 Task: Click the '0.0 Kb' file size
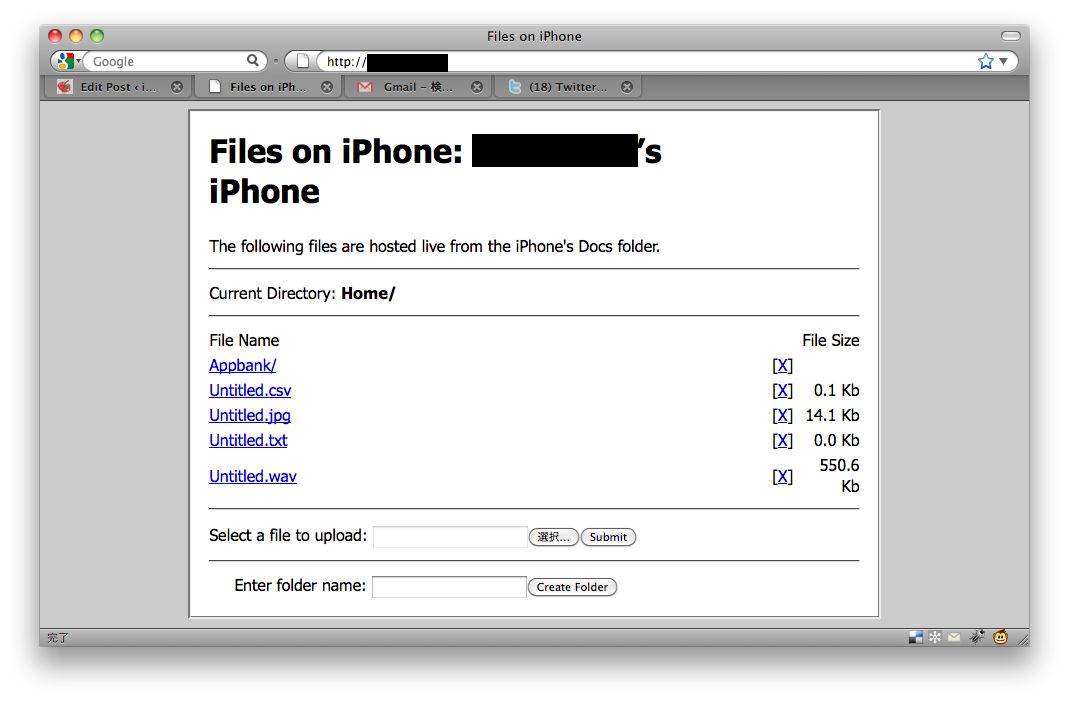click(837, 441)
